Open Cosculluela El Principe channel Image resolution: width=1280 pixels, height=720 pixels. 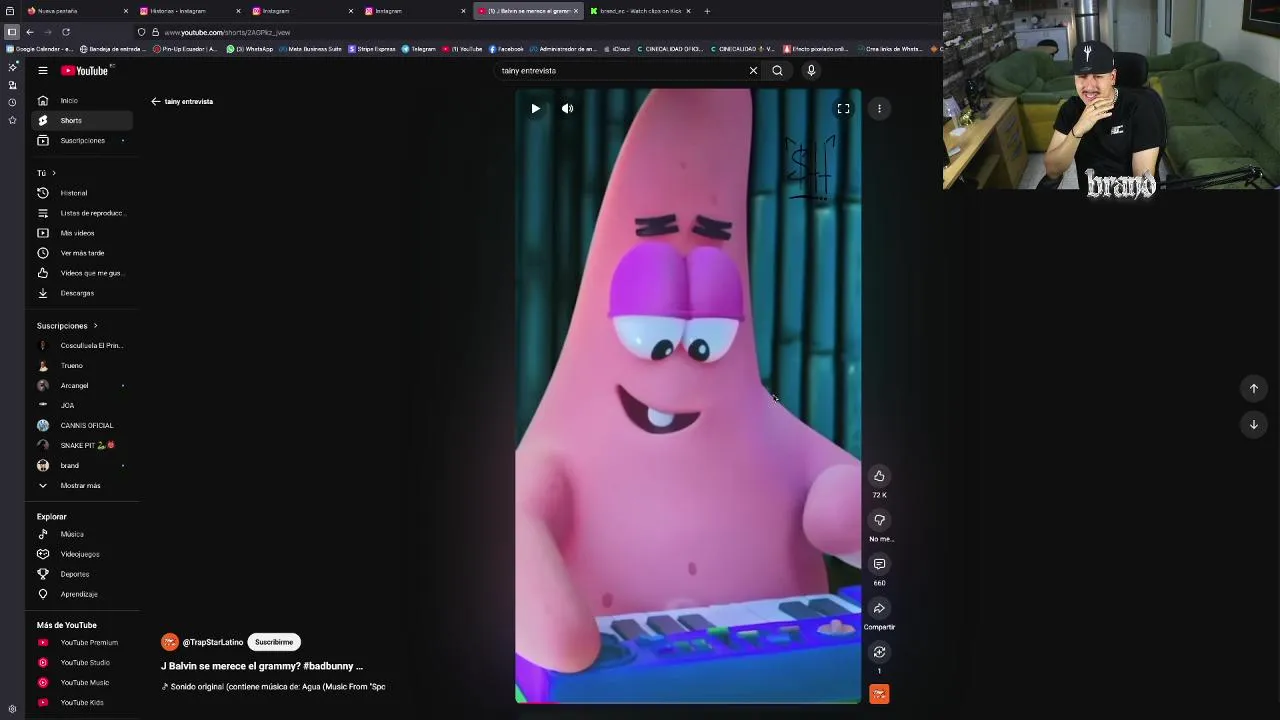(x=80, y=345)
